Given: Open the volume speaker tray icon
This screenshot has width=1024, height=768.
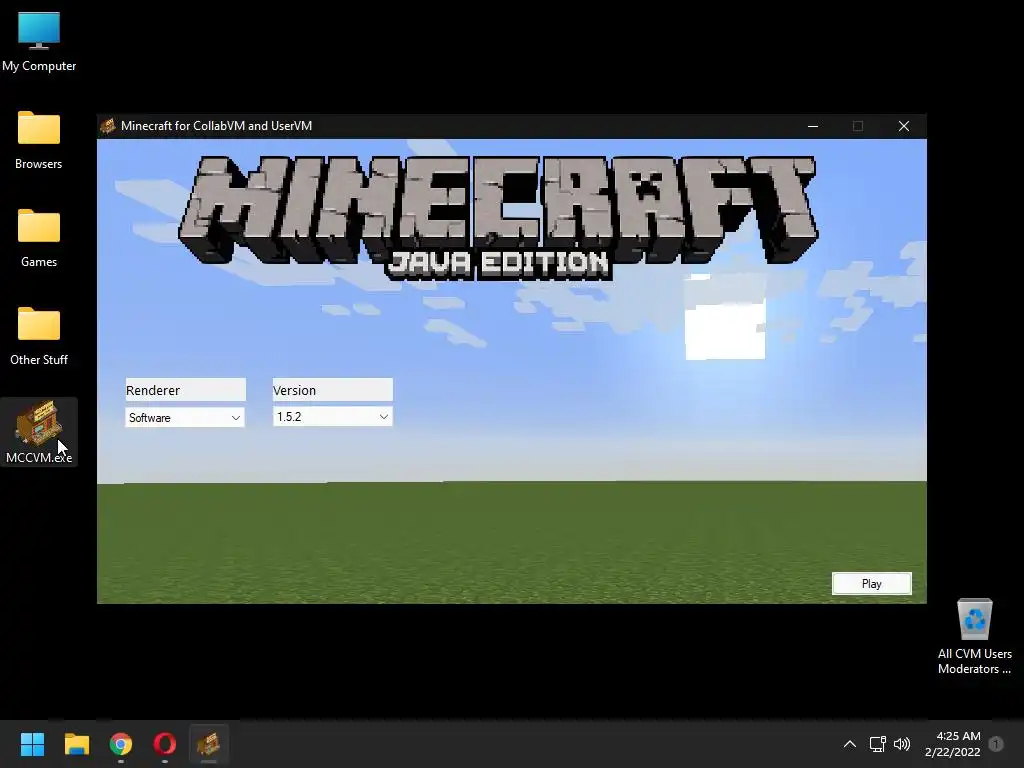Looking at the screenshot, I should 902,744.
